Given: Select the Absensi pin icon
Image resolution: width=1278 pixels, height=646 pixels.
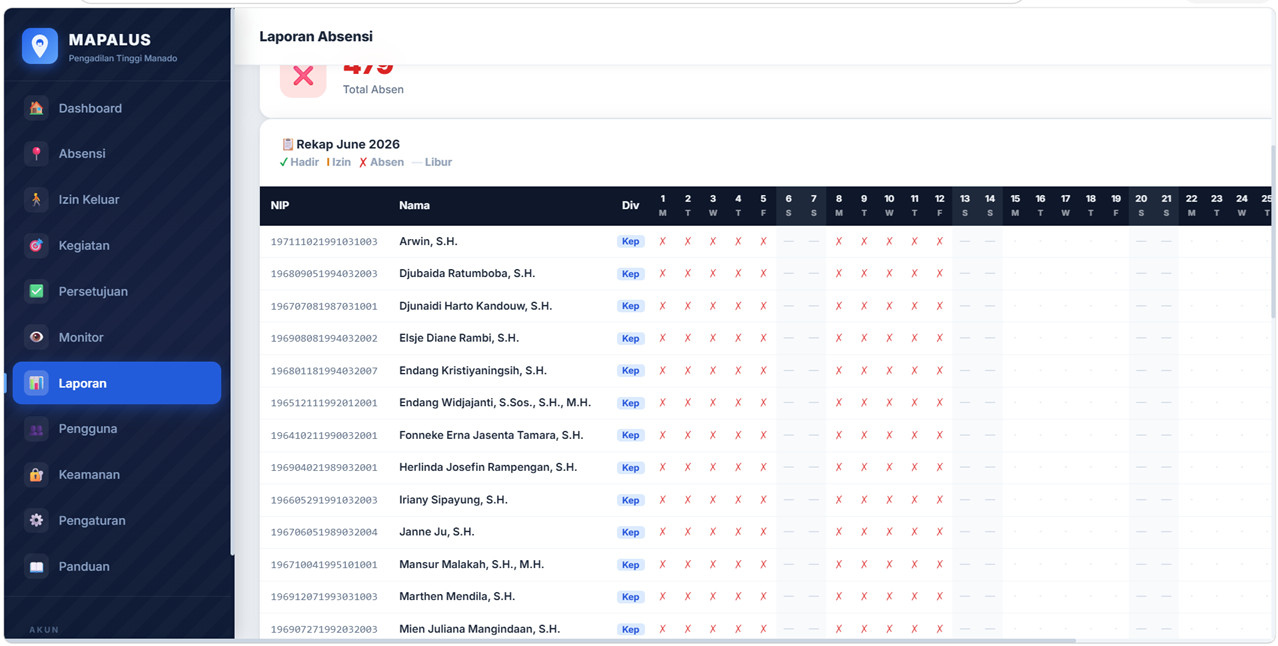Looking at the screenshot, I should point(37,154).
